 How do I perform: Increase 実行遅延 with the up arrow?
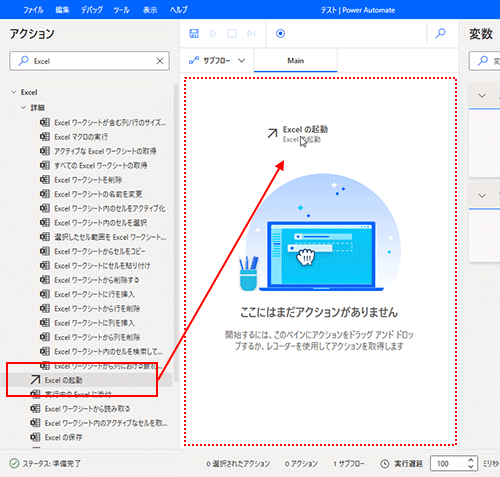(470, 460)
